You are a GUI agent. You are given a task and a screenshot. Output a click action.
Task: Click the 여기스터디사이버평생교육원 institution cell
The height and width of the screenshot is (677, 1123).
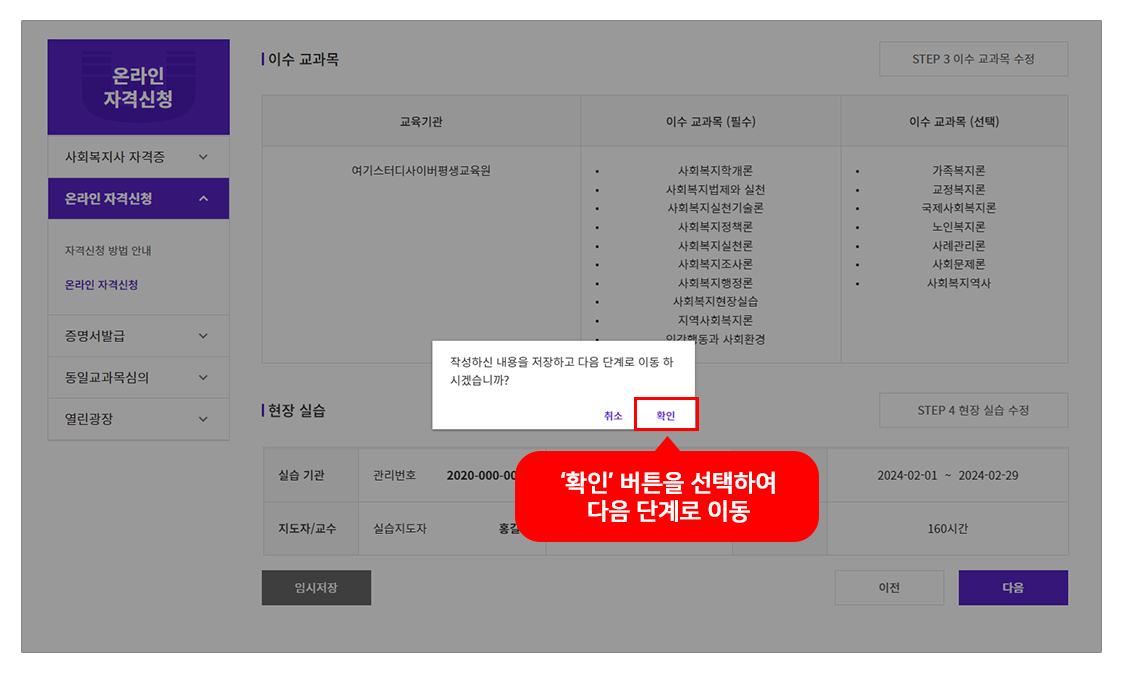pyautogui.click(x=420, y=171)
